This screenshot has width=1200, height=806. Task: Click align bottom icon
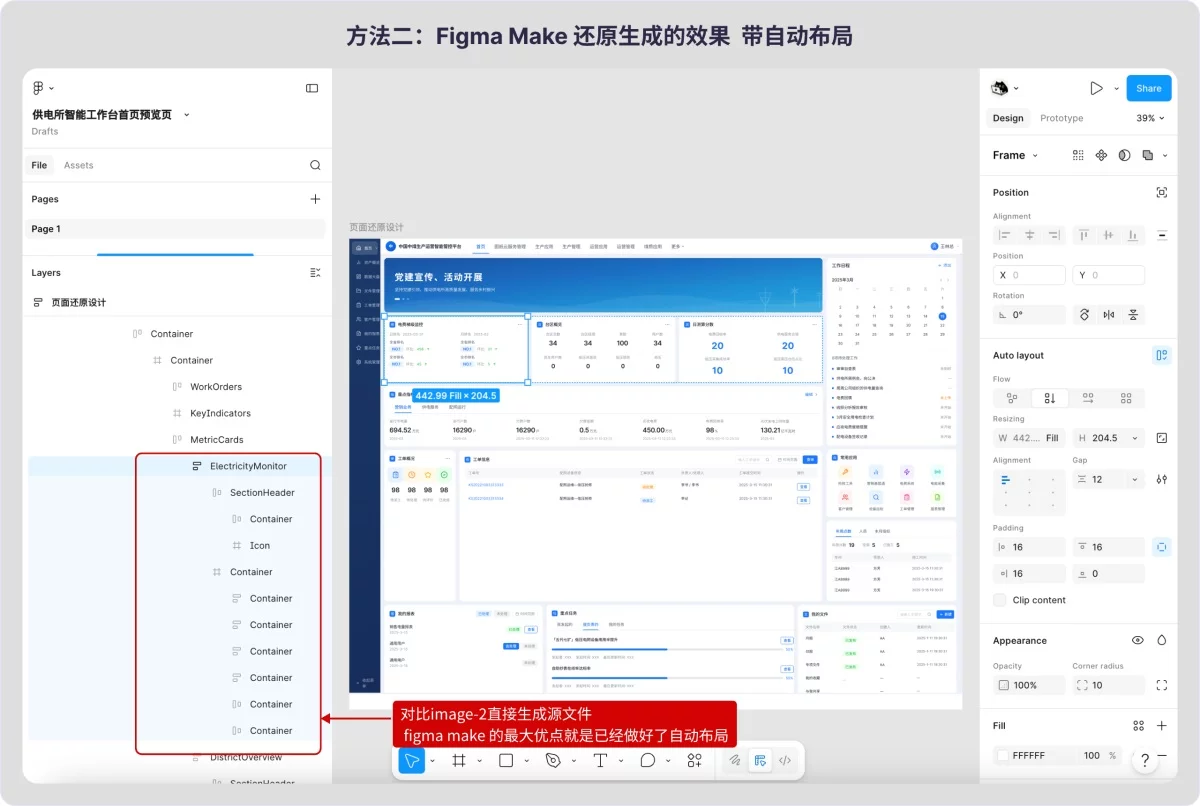tap(1133, 235)
